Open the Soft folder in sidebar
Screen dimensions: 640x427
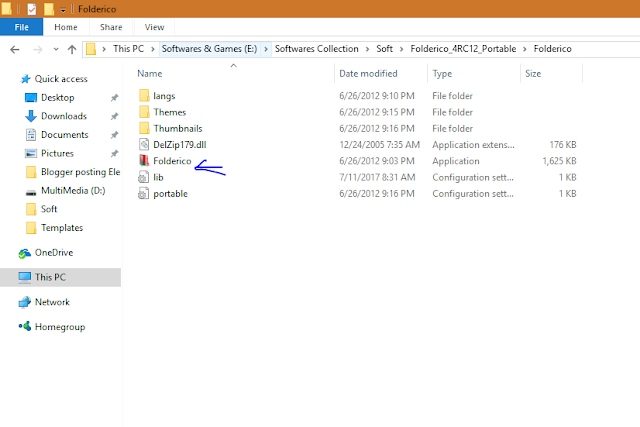pos(49,209)
